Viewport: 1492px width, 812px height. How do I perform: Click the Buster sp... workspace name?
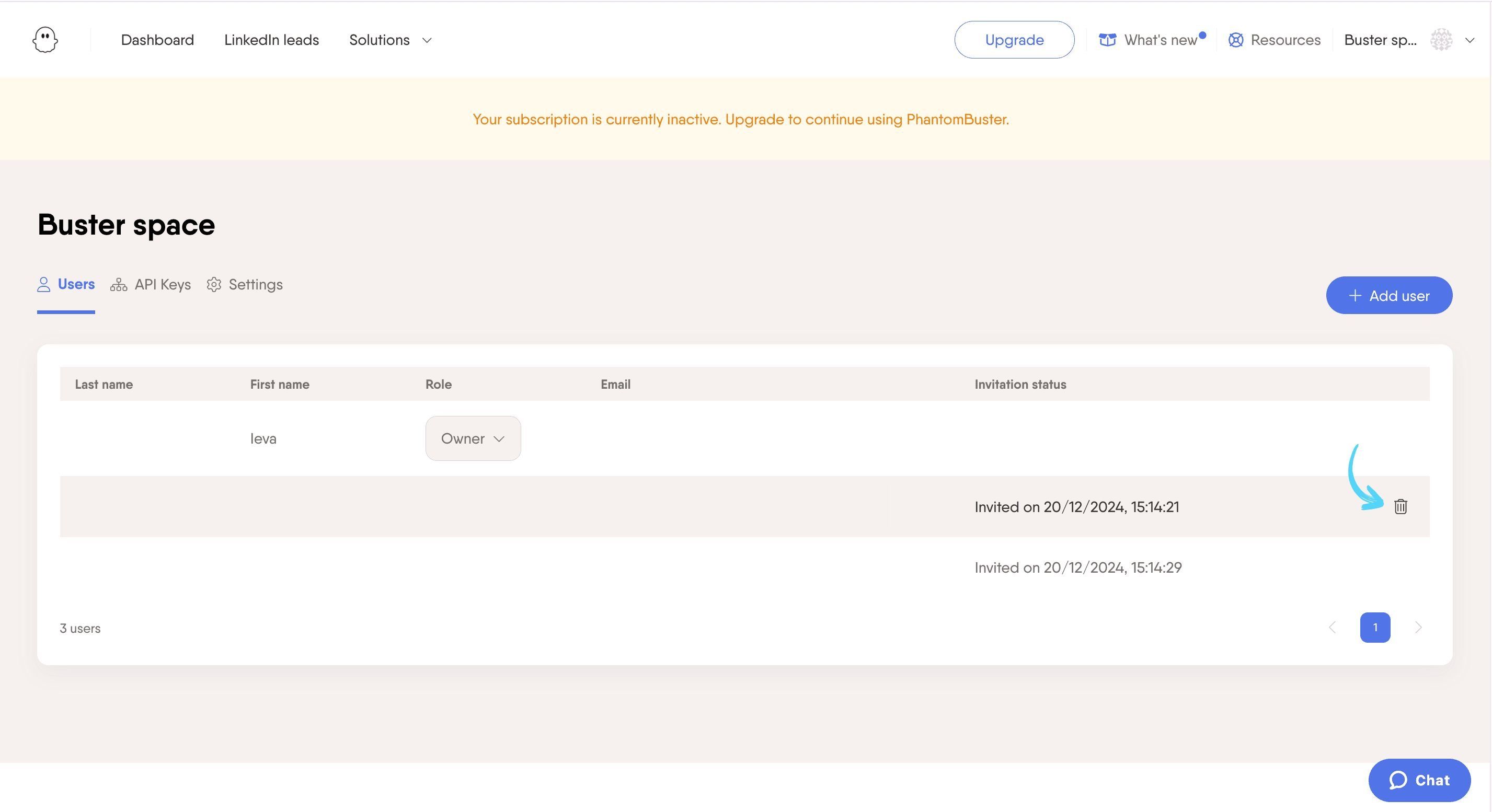[1380, 40]
